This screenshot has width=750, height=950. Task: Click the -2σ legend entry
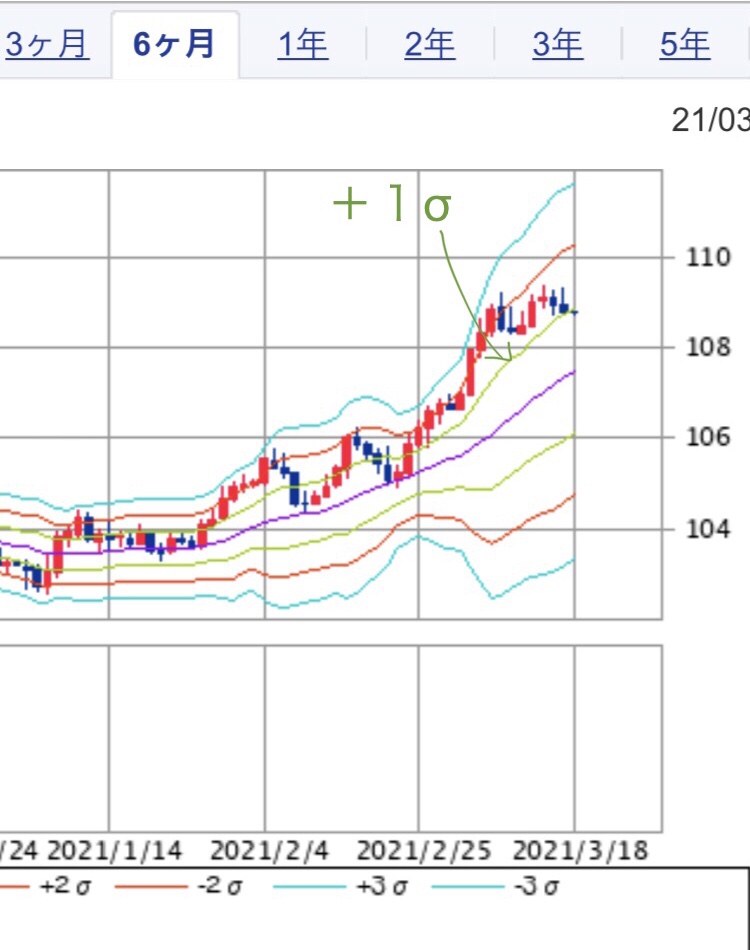point(179,886)
